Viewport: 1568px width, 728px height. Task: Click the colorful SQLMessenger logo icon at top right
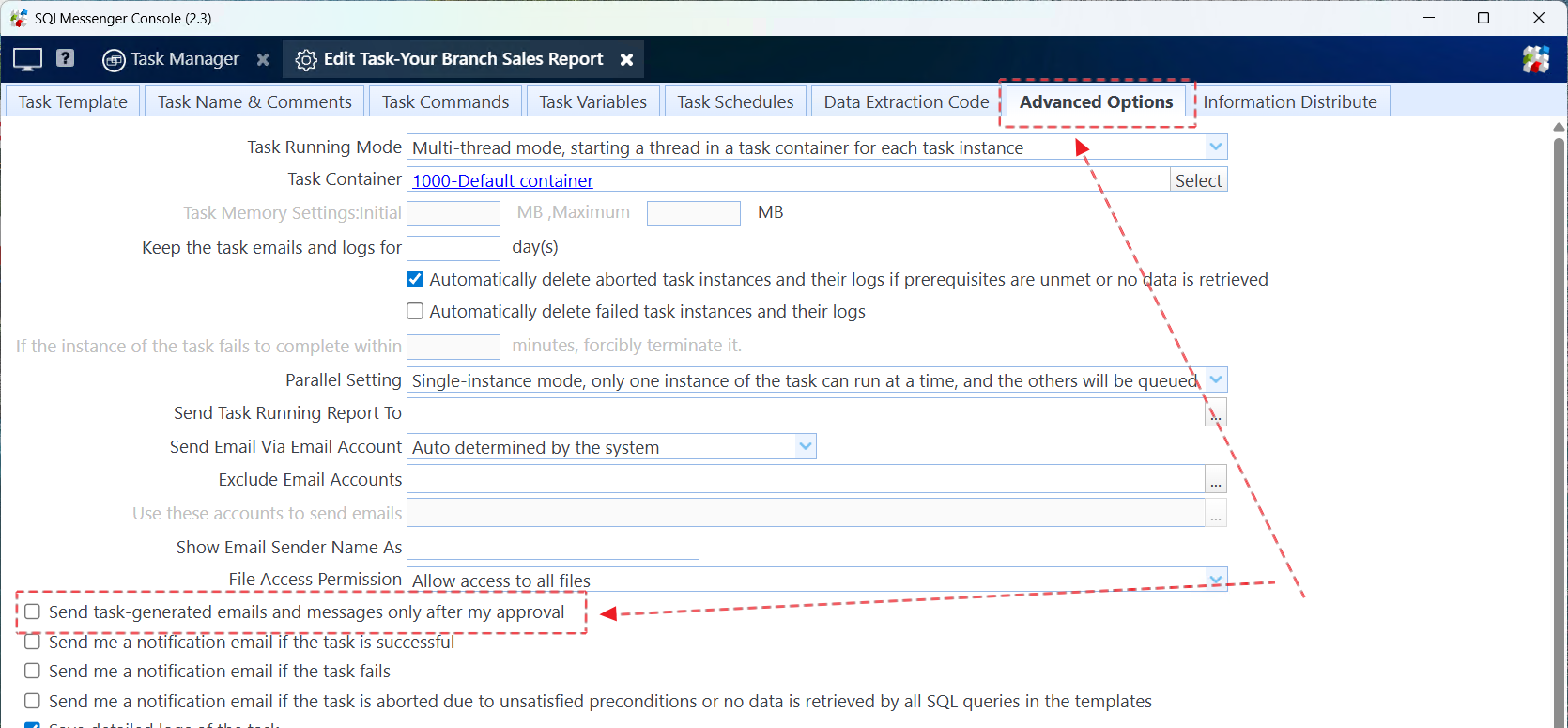[x=1535, y=59]
